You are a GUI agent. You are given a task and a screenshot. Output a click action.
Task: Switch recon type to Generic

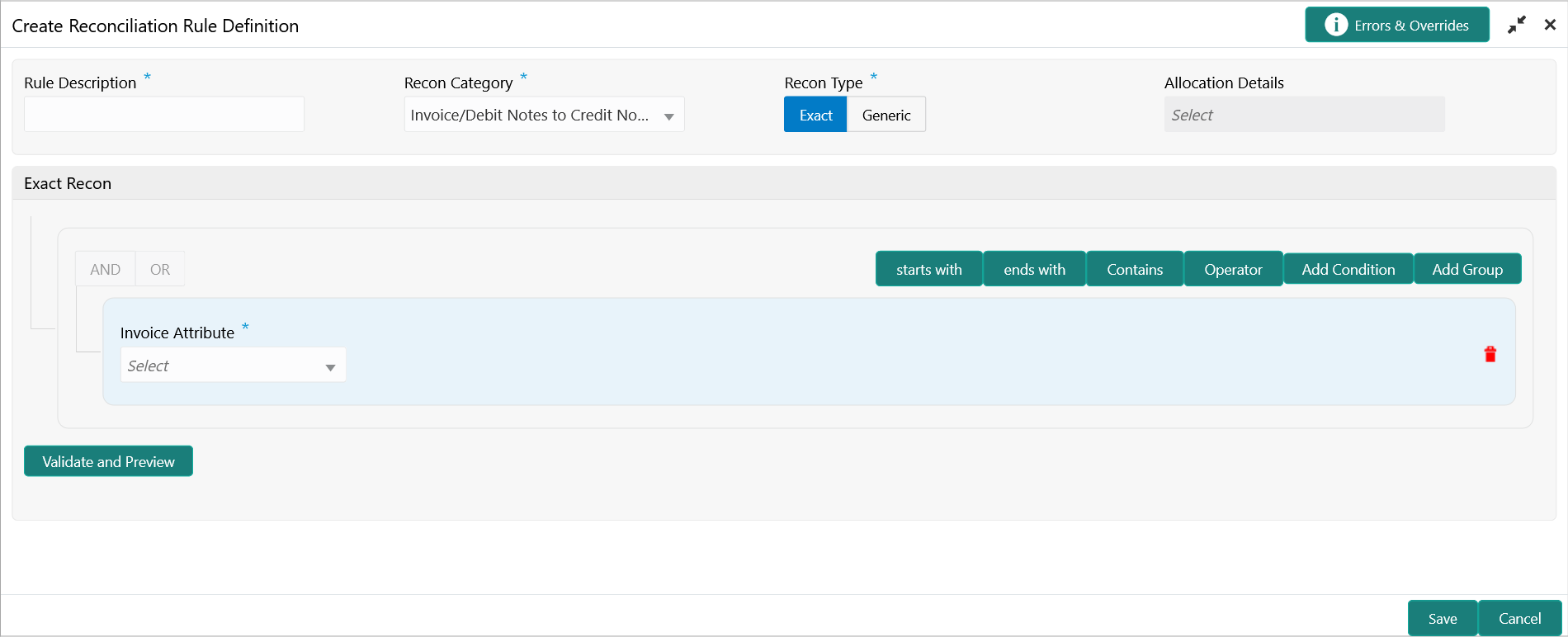point(886,115)
